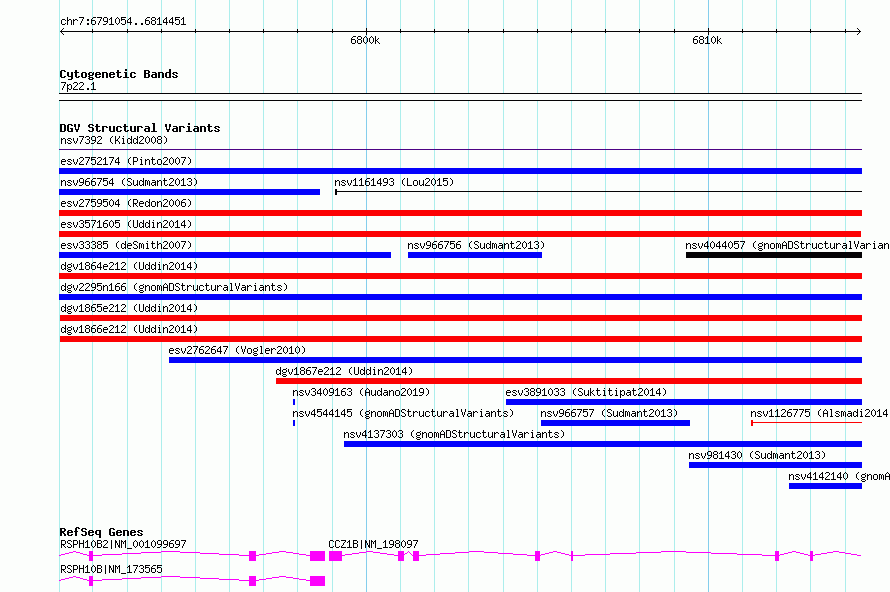Click the nsv966757 (Sudmant2013) blue bar
This screenshot has height=592, width=890.
(x=615, y=423)
